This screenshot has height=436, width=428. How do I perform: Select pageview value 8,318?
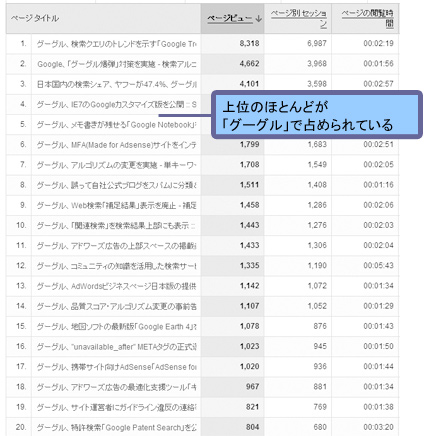249,43
